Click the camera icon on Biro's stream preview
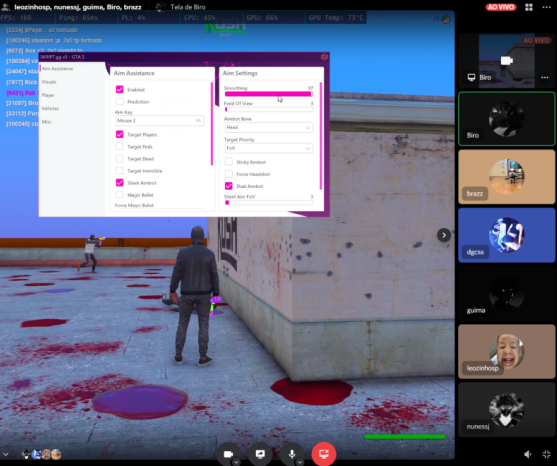 [x=507, y=61]
